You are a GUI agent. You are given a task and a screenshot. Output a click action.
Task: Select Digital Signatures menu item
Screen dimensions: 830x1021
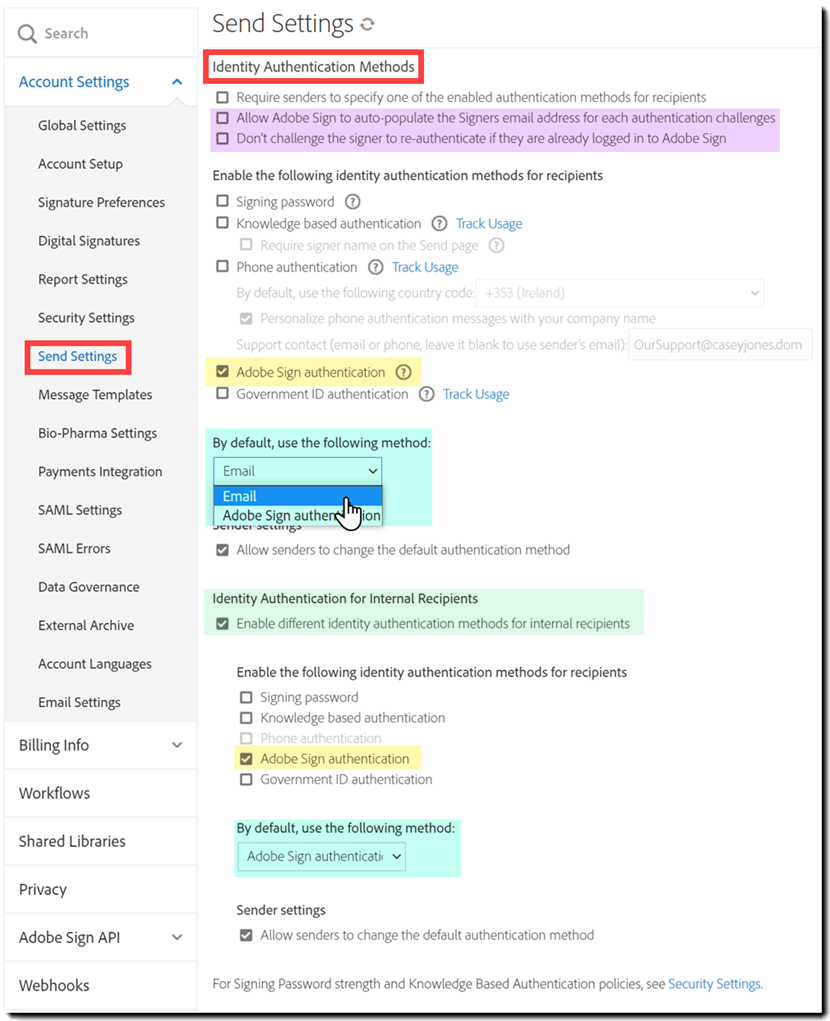click(x=89, y=241)
